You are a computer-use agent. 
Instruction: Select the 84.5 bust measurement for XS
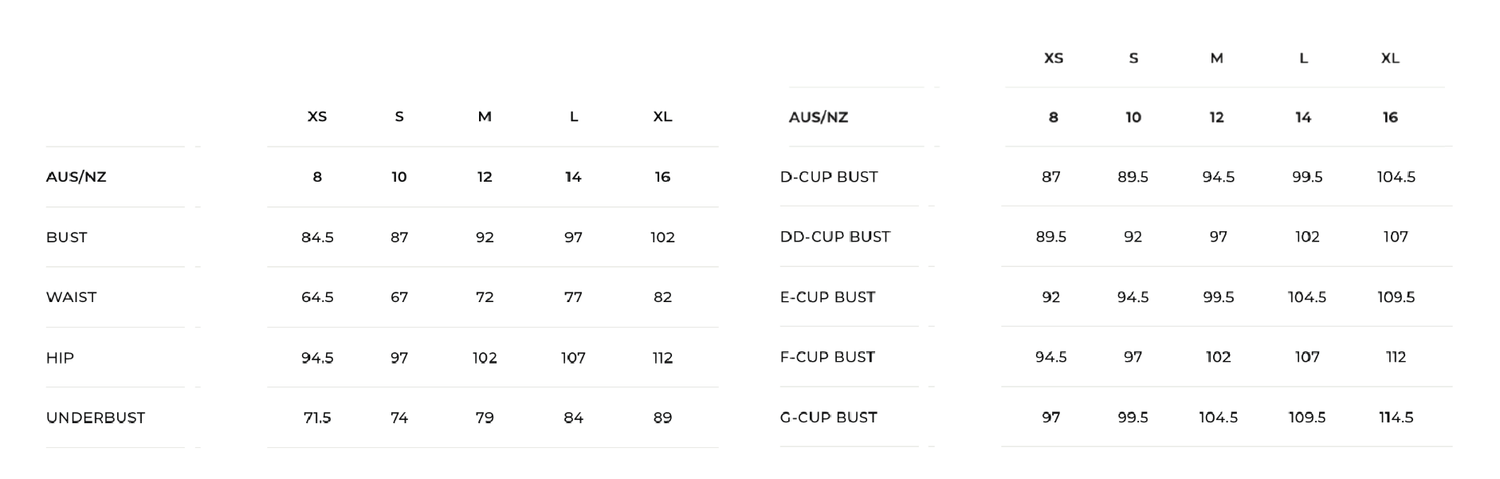pos(317,237)
